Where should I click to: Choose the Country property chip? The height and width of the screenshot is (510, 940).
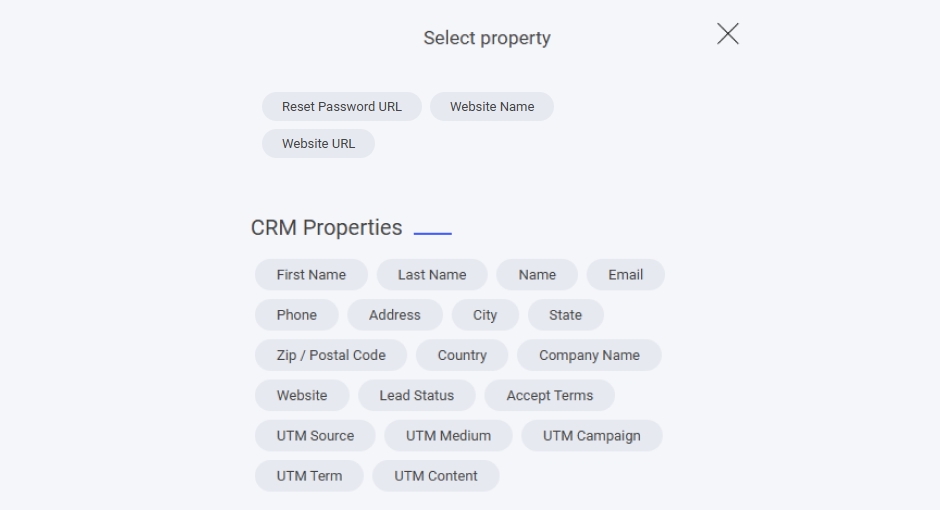(x=462, y=355)
